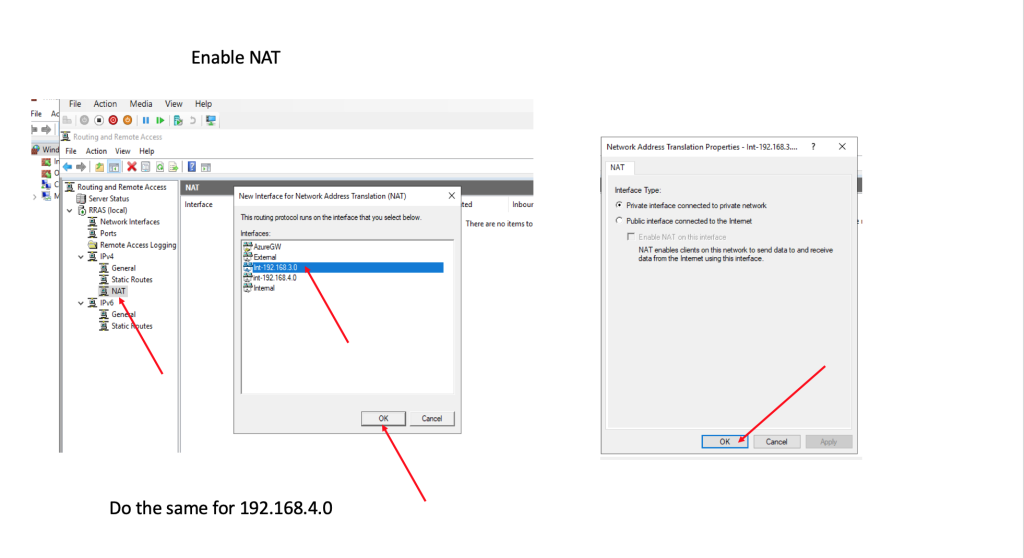Click Cancel in the NAT Properties dialog
Viewport: 1024px width, 558px height.
[776, 441]
